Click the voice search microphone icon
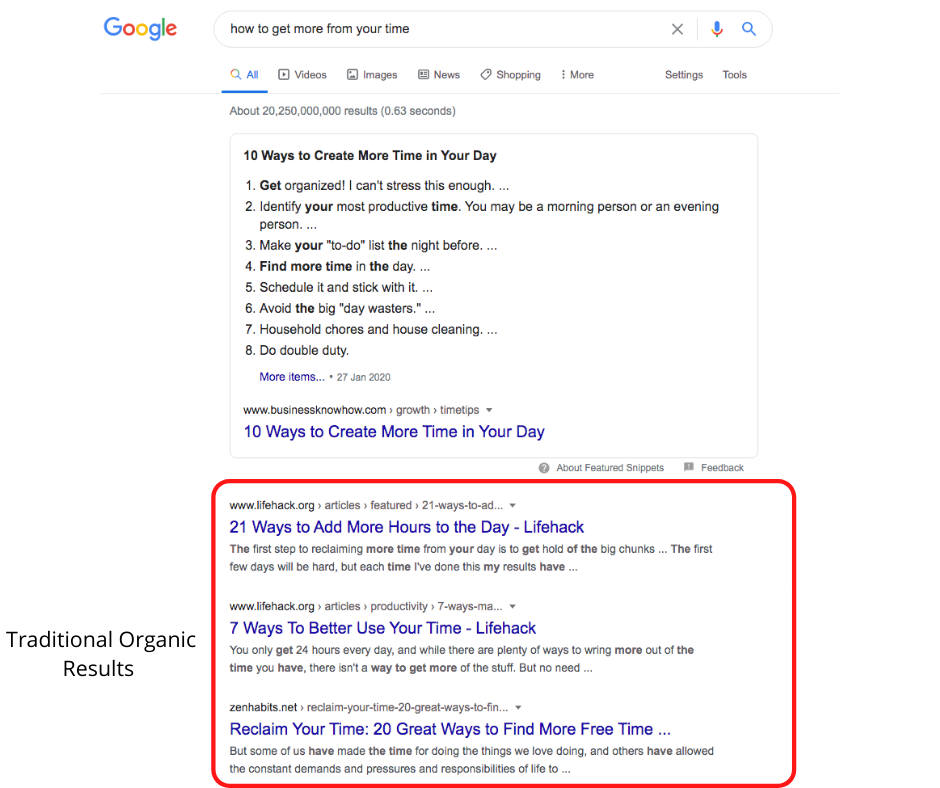 click(x=717, y=29)
